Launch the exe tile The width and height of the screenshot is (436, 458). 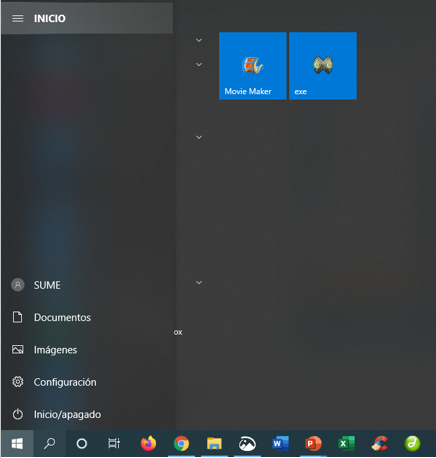pyautogui.click(x=323, y=66)
